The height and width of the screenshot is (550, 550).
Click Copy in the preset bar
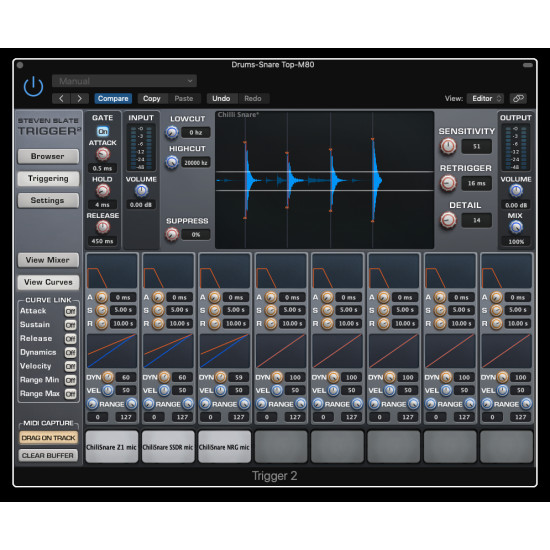pos(152,99)
